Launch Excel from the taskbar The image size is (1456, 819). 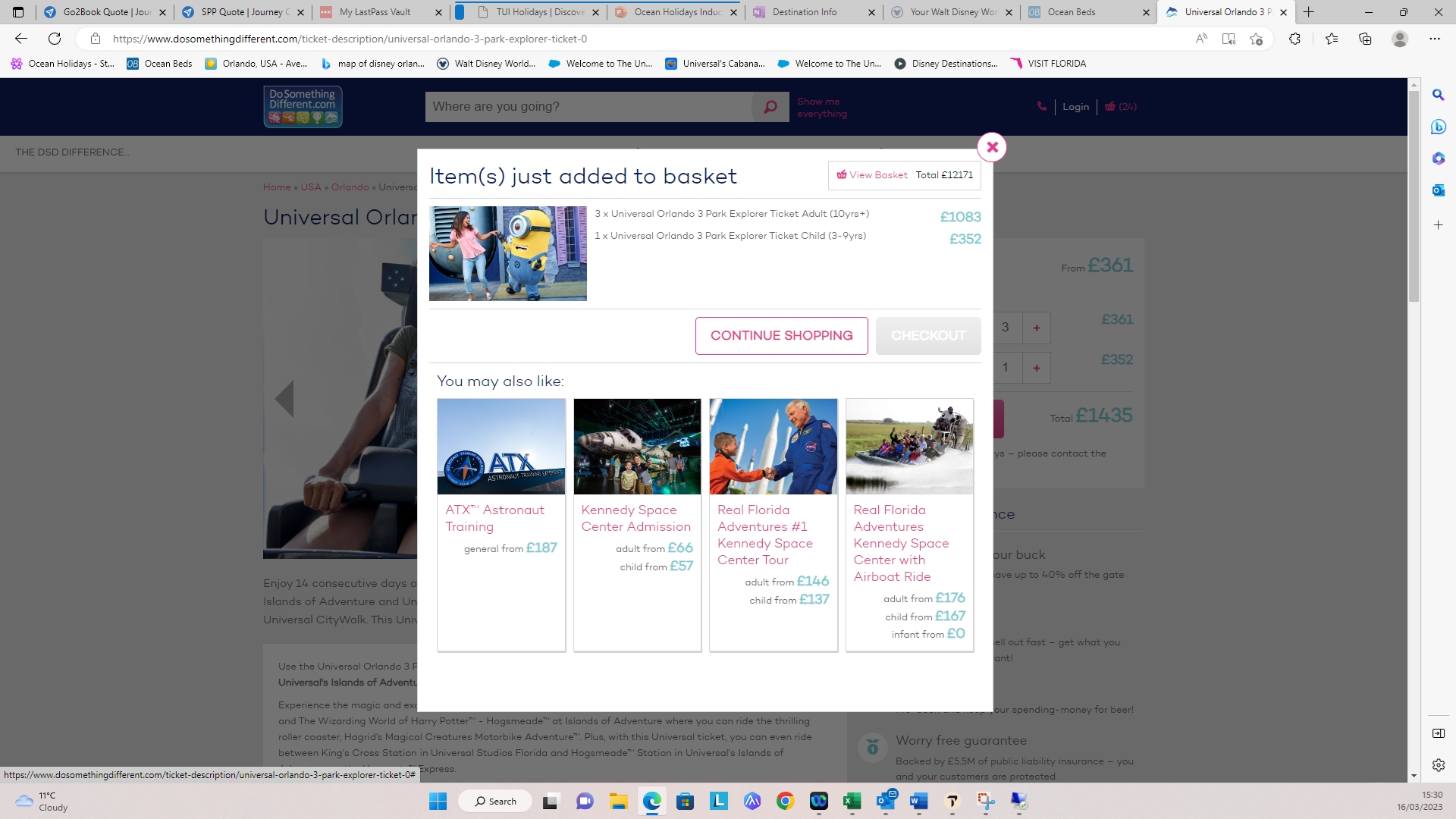point(852,802)
